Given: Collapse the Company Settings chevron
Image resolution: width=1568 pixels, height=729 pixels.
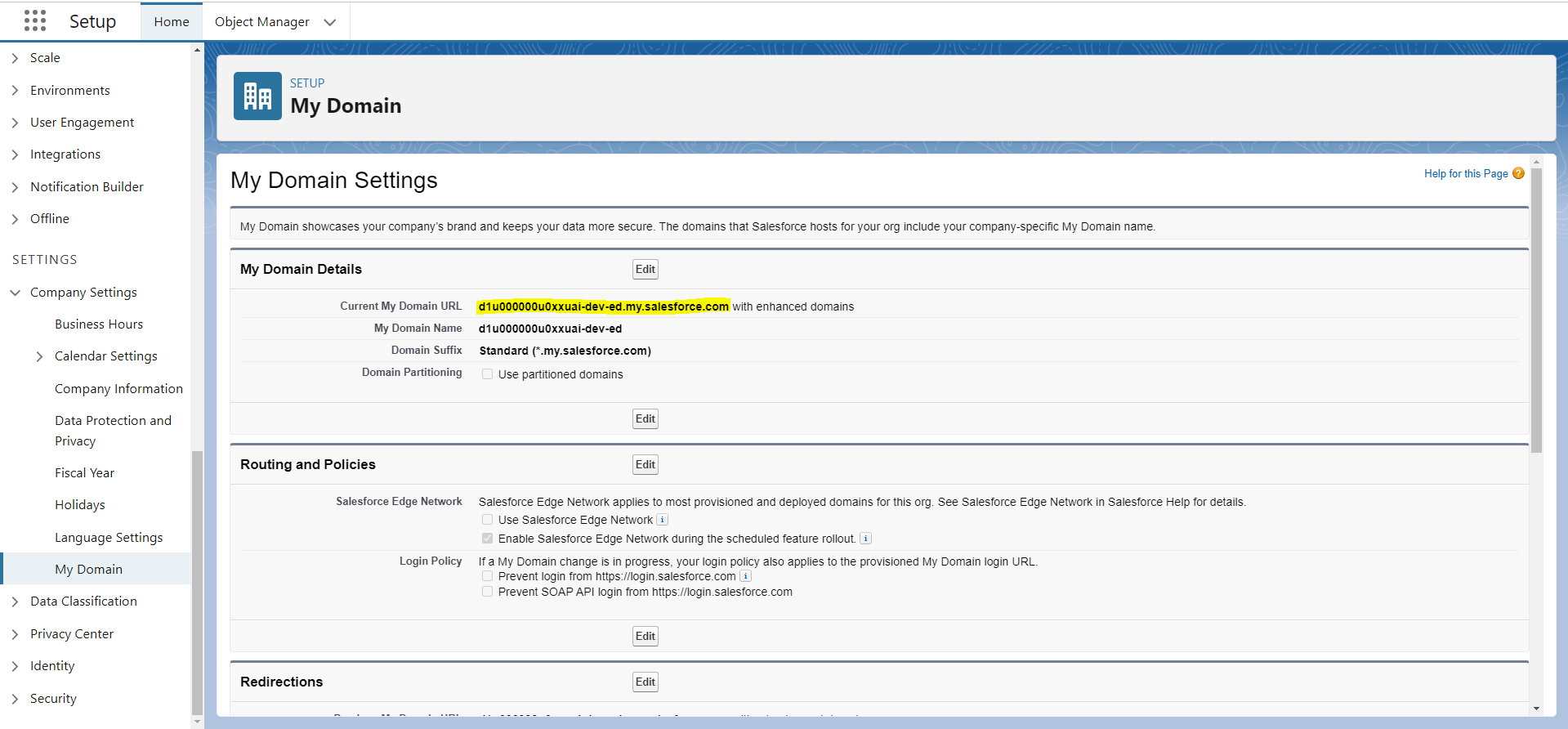Looking at the screenshot, I should coord(15,293).
